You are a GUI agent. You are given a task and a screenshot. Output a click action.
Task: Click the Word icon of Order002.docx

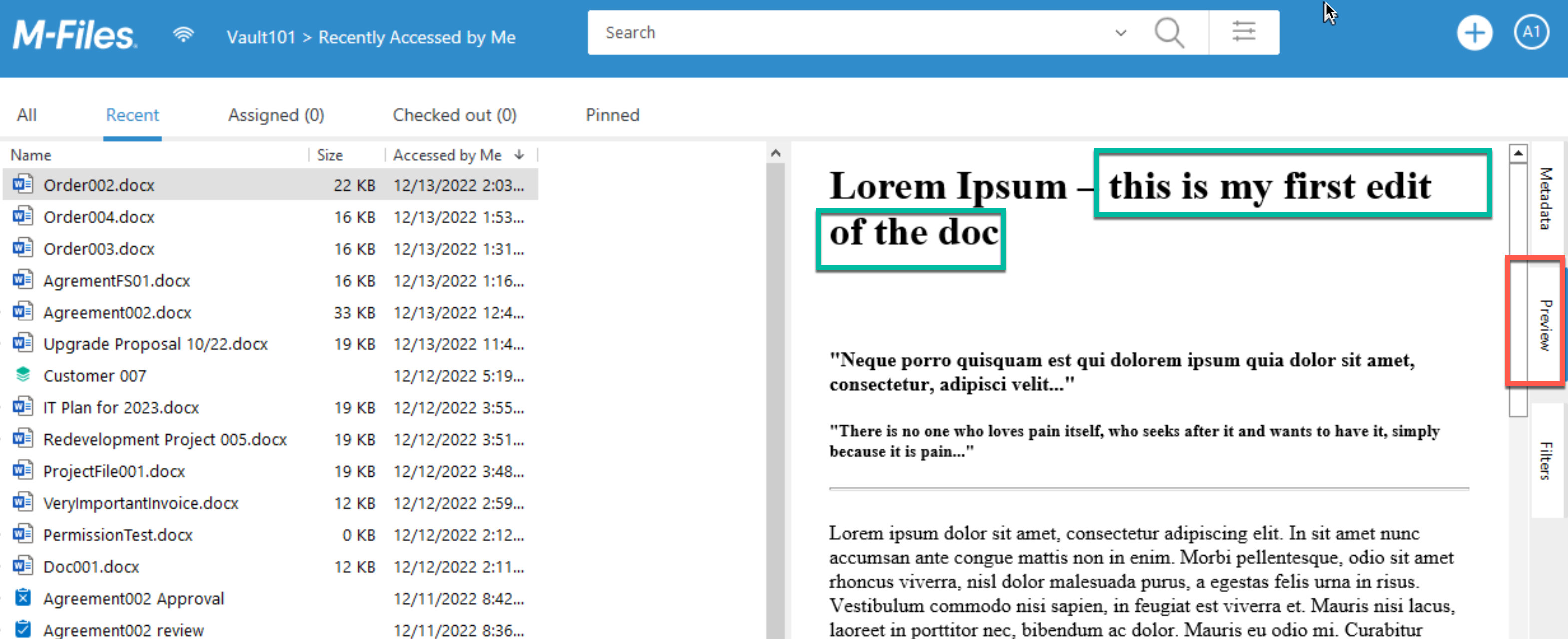23,184
